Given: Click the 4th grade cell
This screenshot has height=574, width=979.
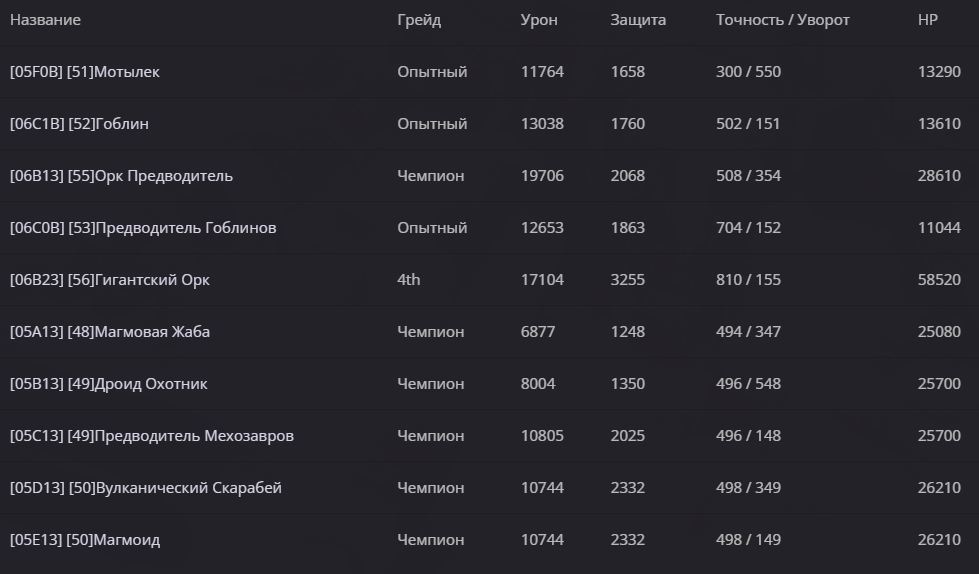Looking at the screenshot, I should 408,280.
